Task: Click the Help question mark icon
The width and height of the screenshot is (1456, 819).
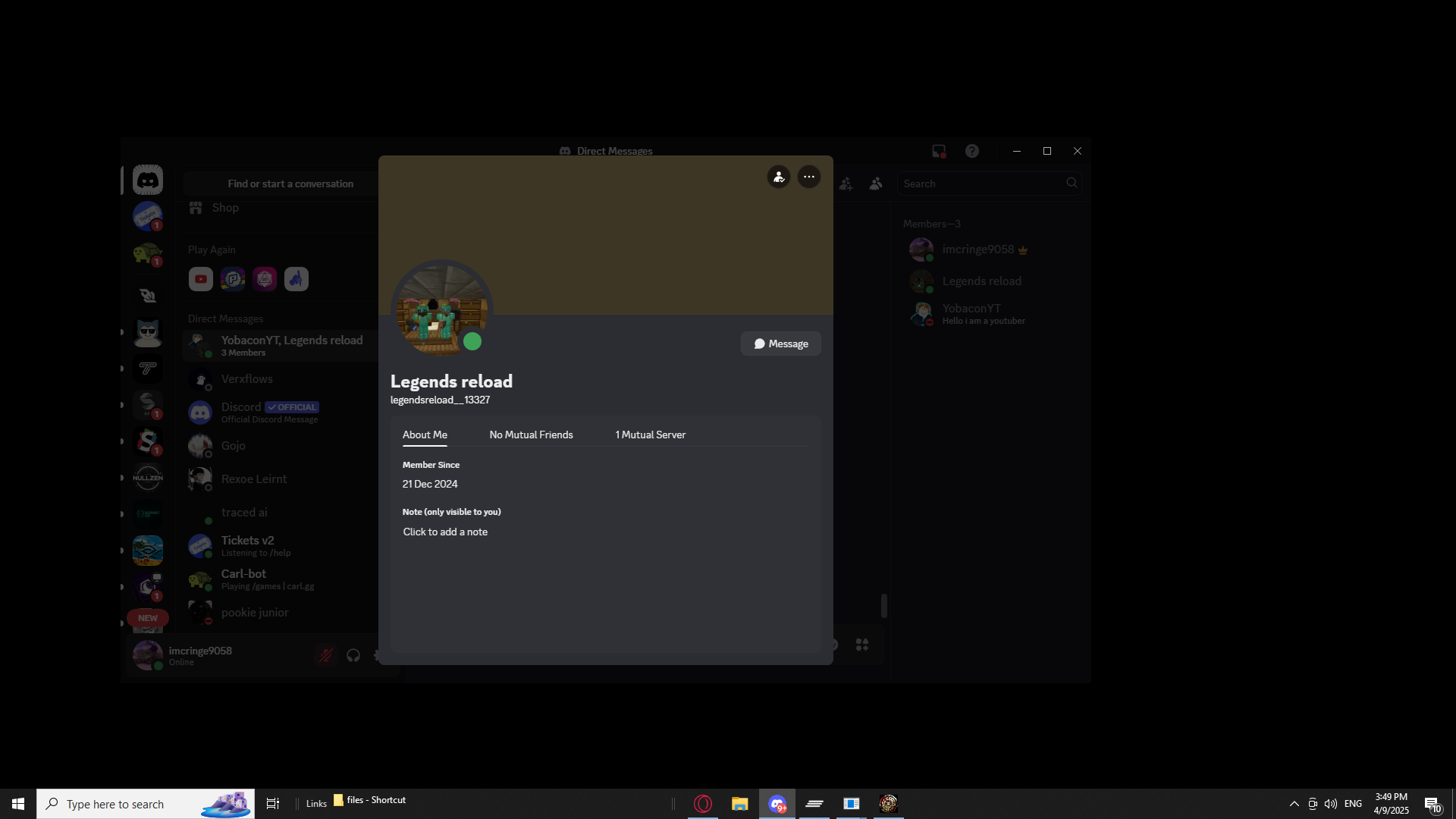Action: [x=972, y=151]
